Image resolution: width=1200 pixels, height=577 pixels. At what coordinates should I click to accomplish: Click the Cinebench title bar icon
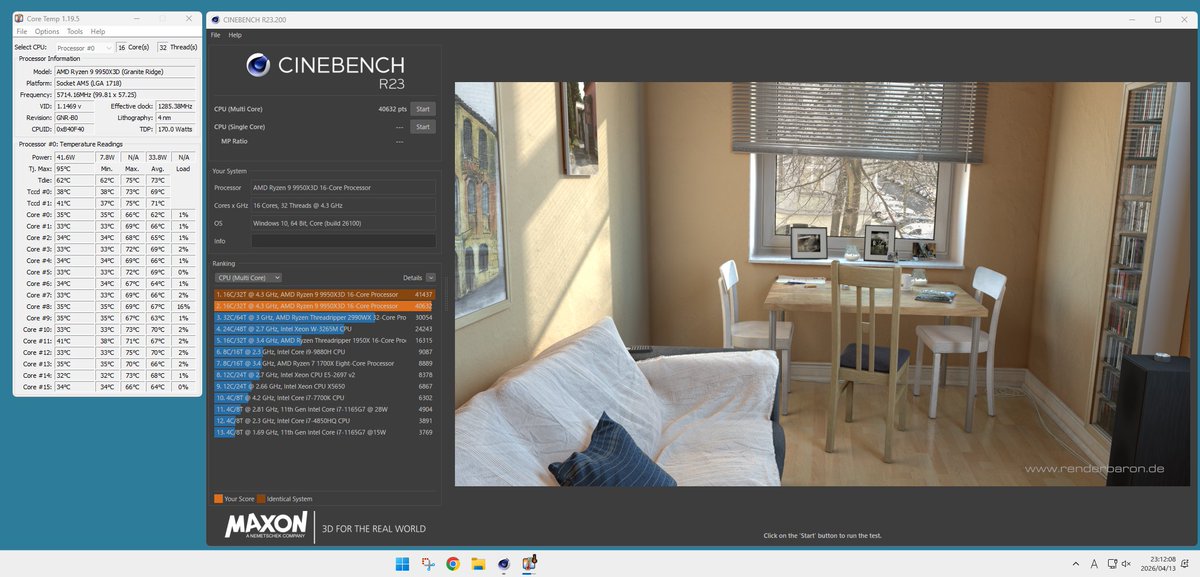214,19
